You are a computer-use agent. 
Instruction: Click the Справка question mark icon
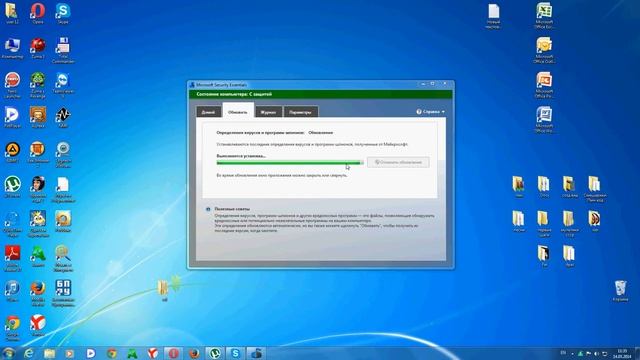point(419,111)
